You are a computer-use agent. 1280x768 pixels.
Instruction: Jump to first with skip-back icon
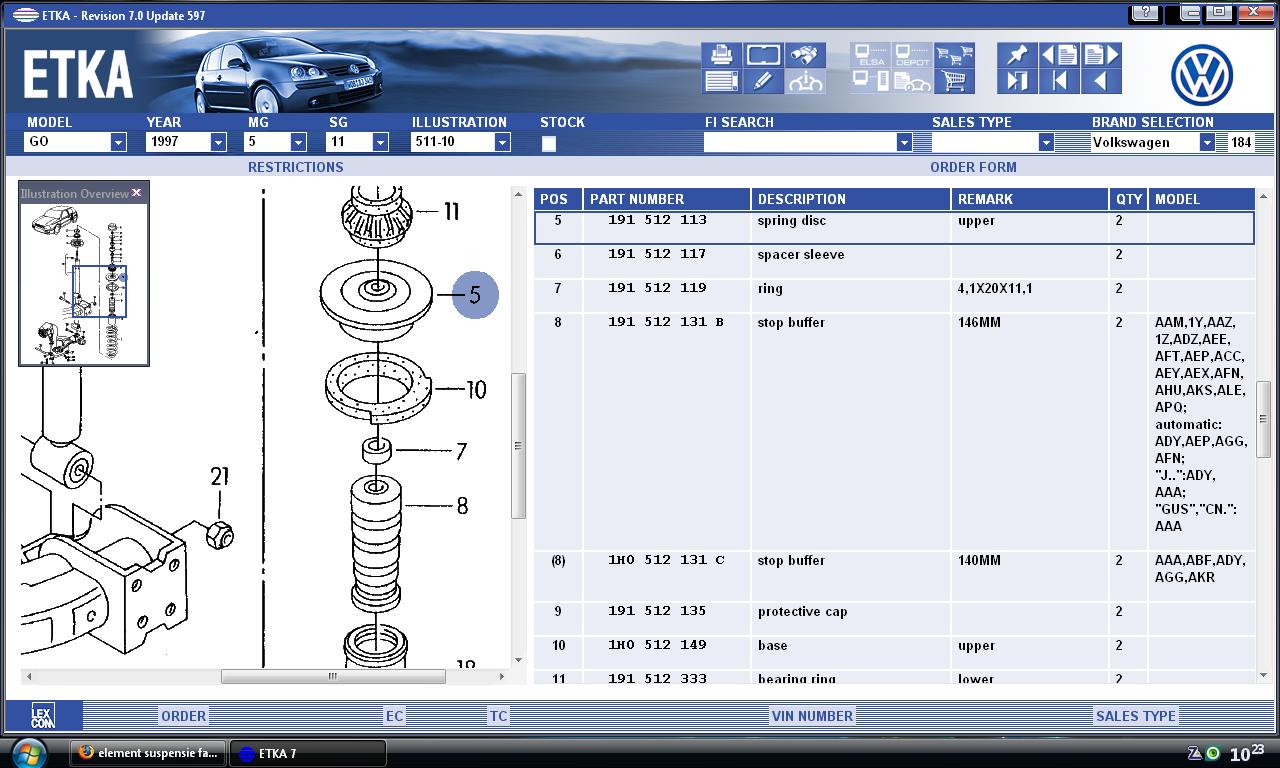pyautogui.click(x=1059, y=81)
